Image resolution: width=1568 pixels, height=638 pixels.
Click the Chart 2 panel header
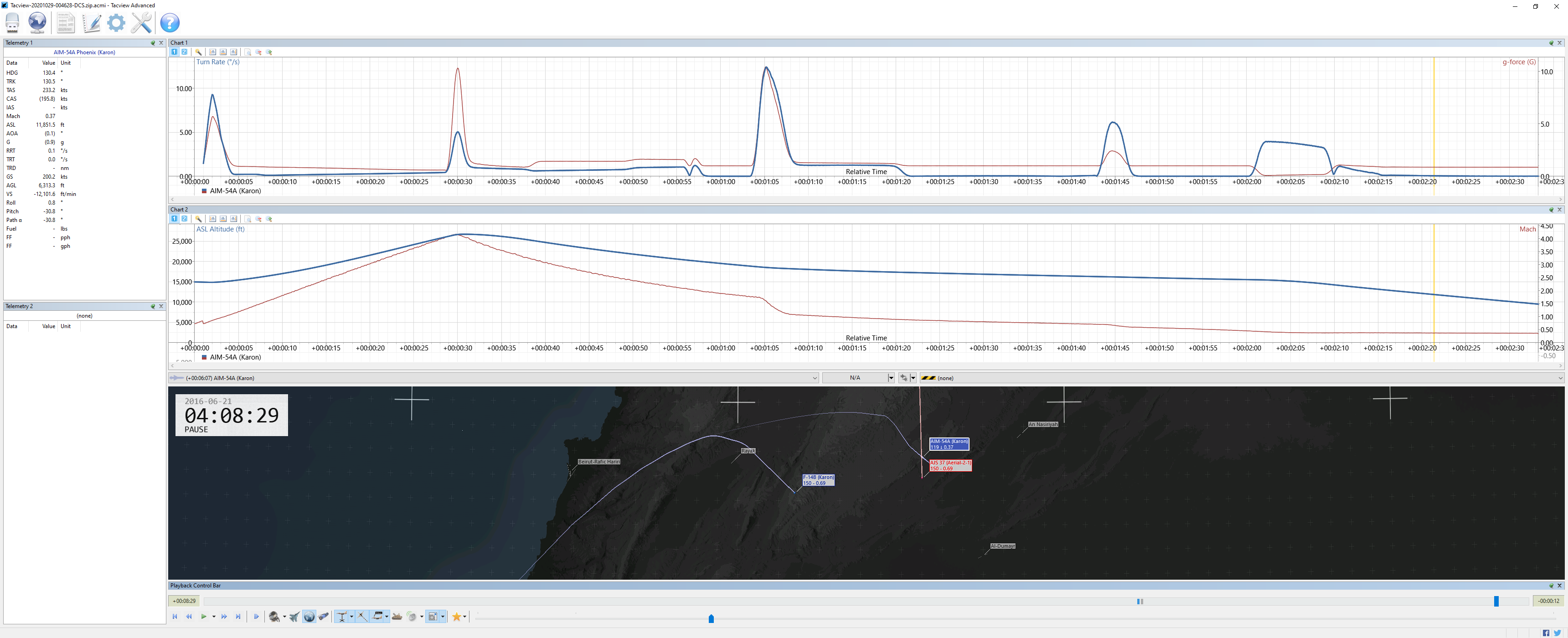180,210
